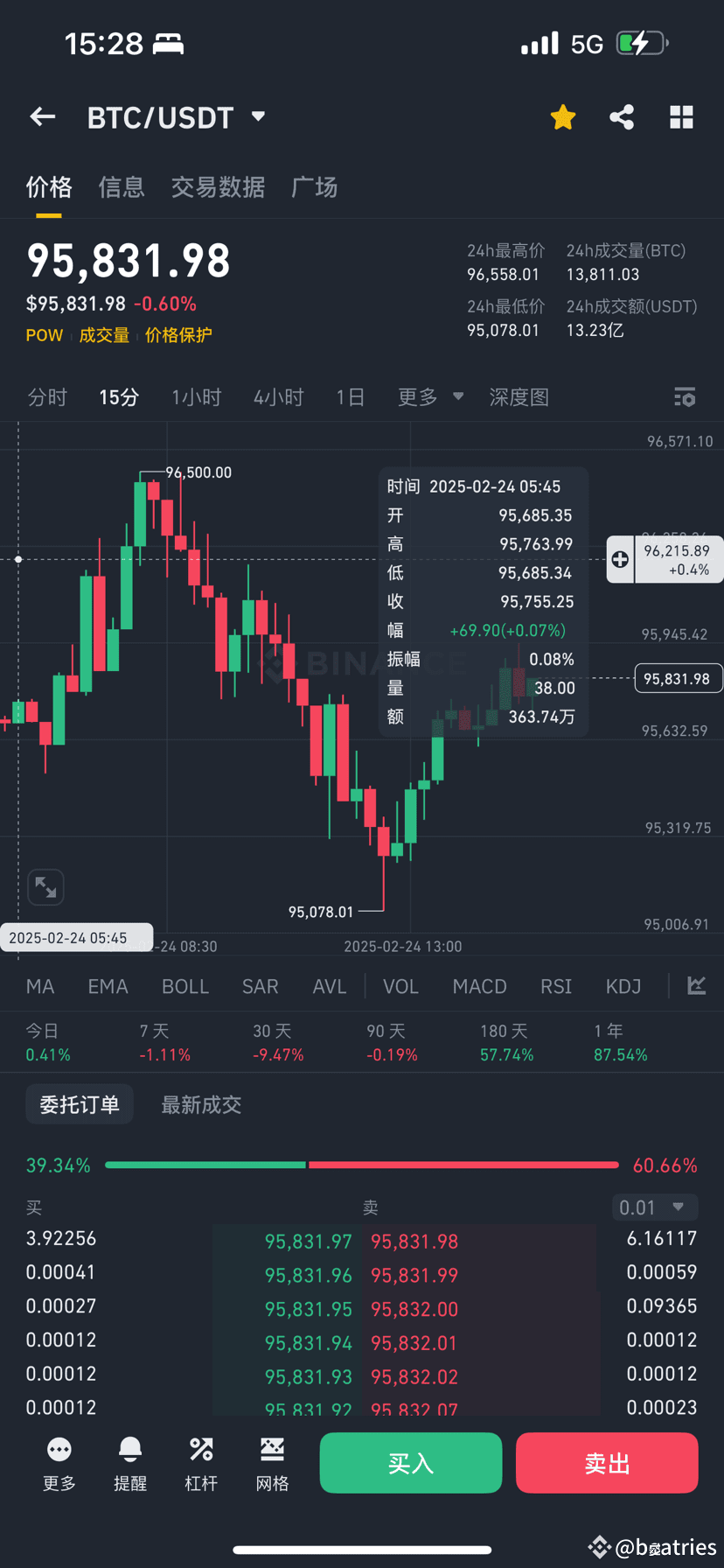Select ask price 95,832.00
The height and width of the screenshot is (1568, 724).
(x=414, y=1309)
